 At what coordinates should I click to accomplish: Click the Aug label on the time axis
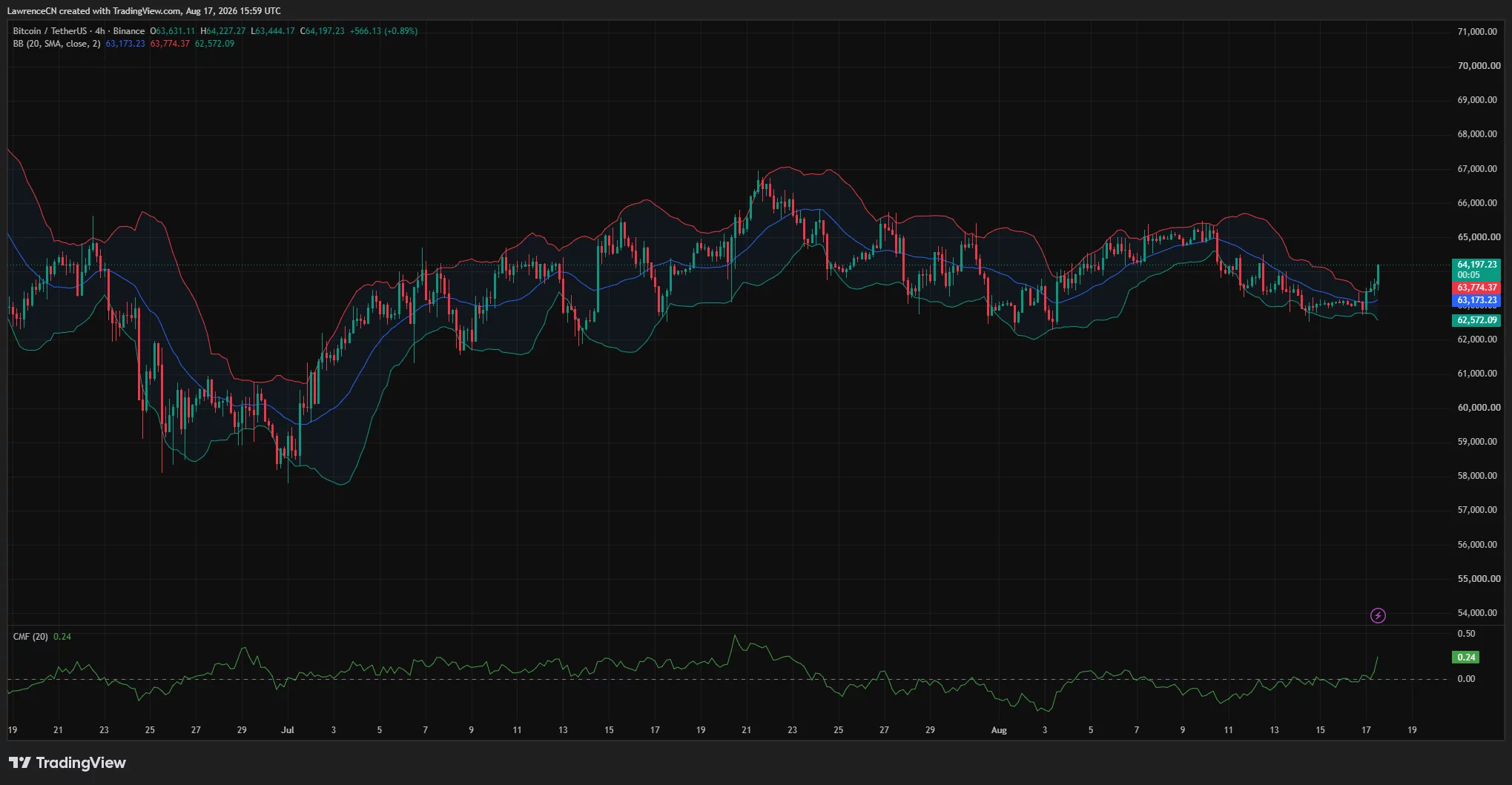point(999,730)
